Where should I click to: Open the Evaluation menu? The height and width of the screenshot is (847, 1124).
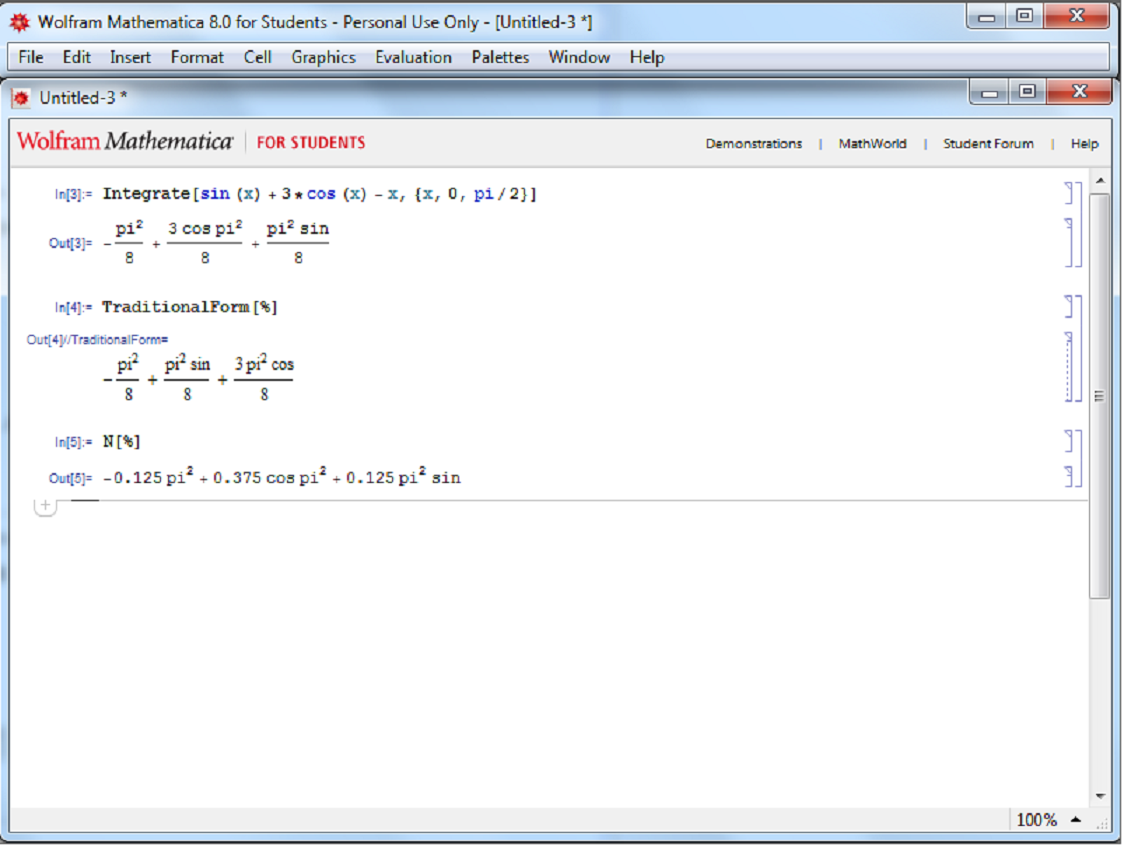[413, 57]
